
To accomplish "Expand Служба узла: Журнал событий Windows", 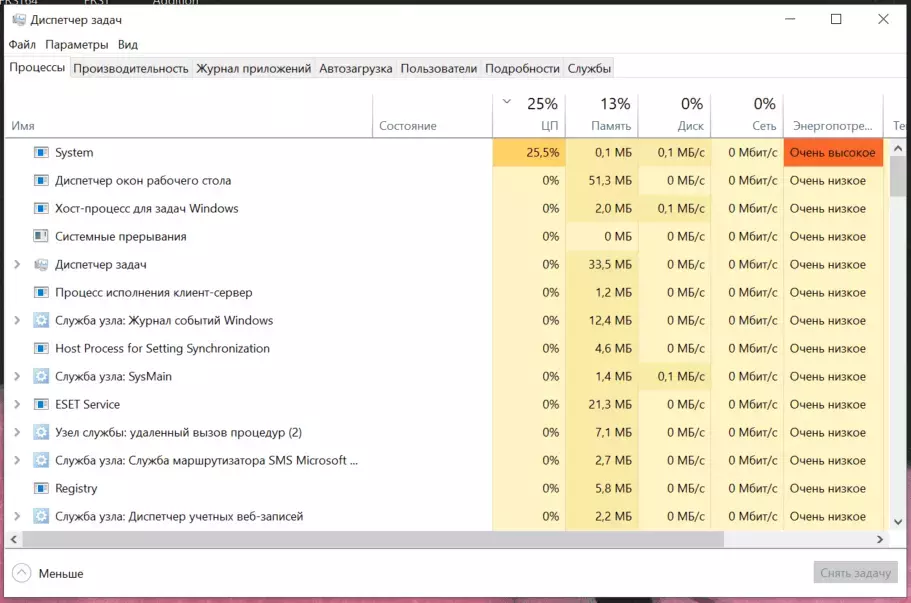I will tap(17, 320).
